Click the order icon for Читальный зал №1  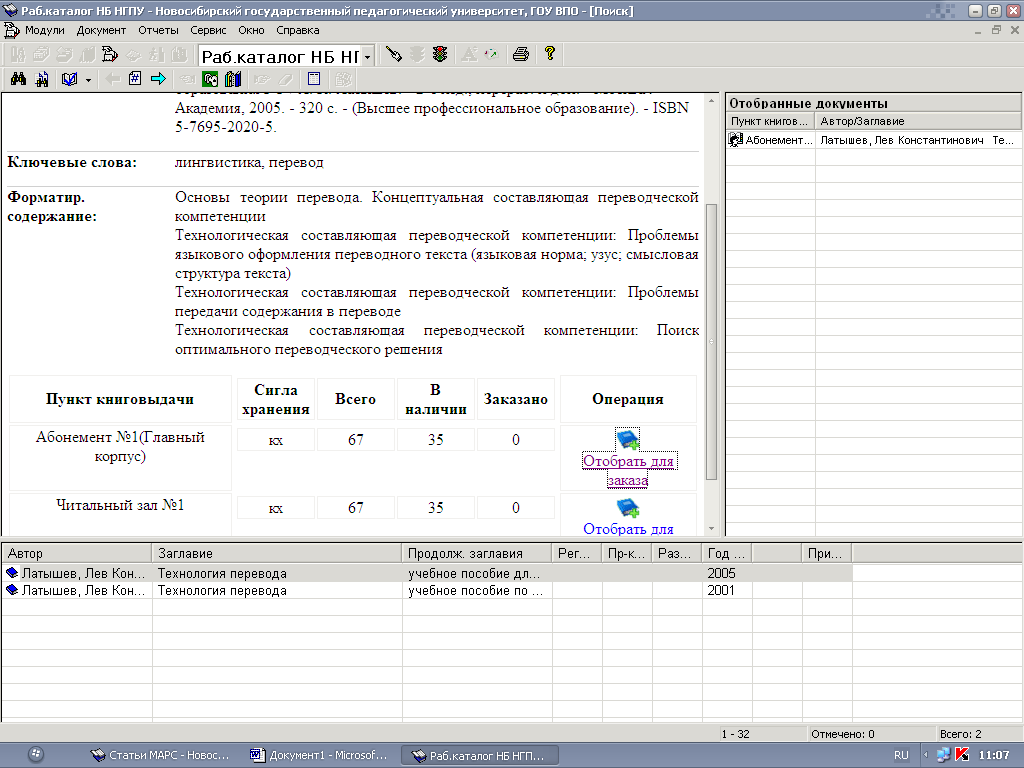click(628, 508)
